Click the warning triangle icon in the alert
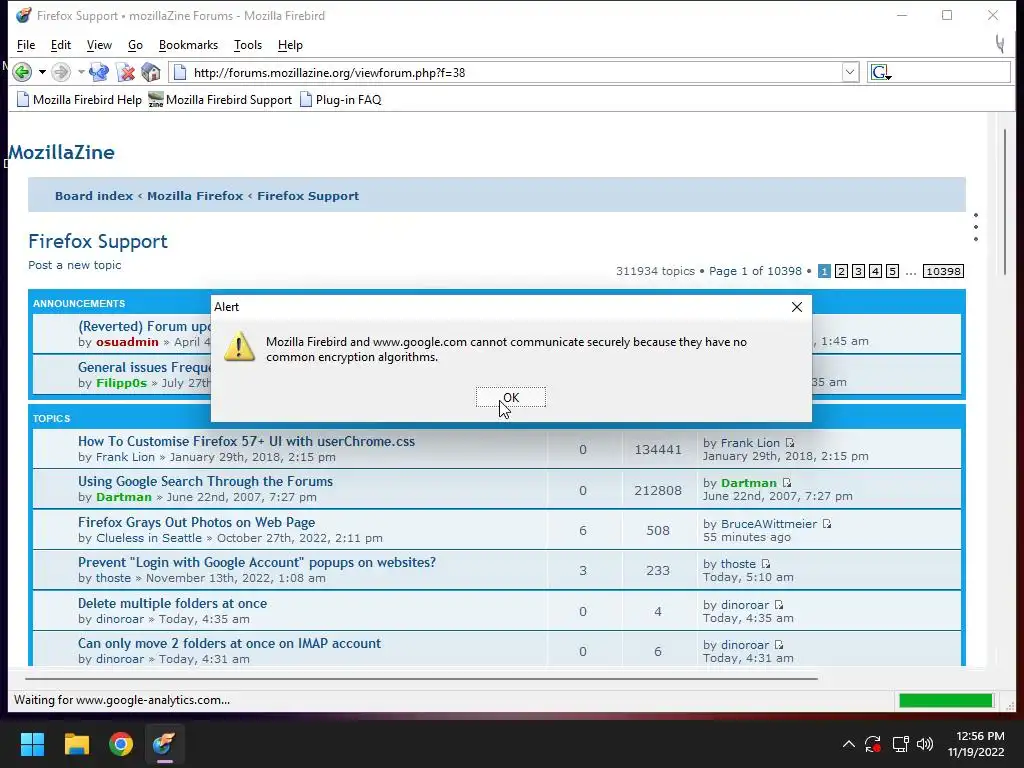 pyautogui.click(x=239, y=346)
